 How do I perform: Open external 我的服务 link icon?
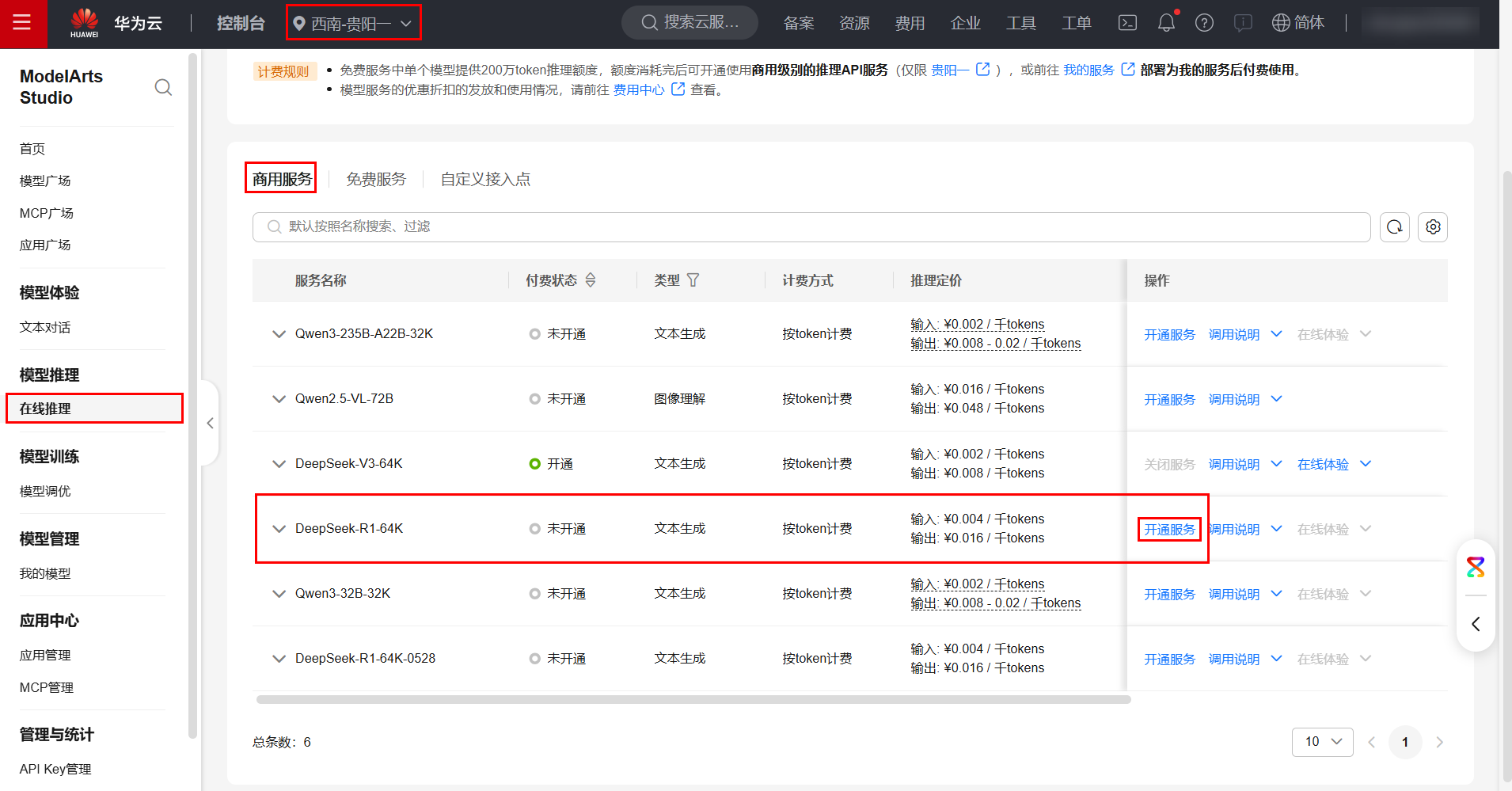coord(1128,70)
